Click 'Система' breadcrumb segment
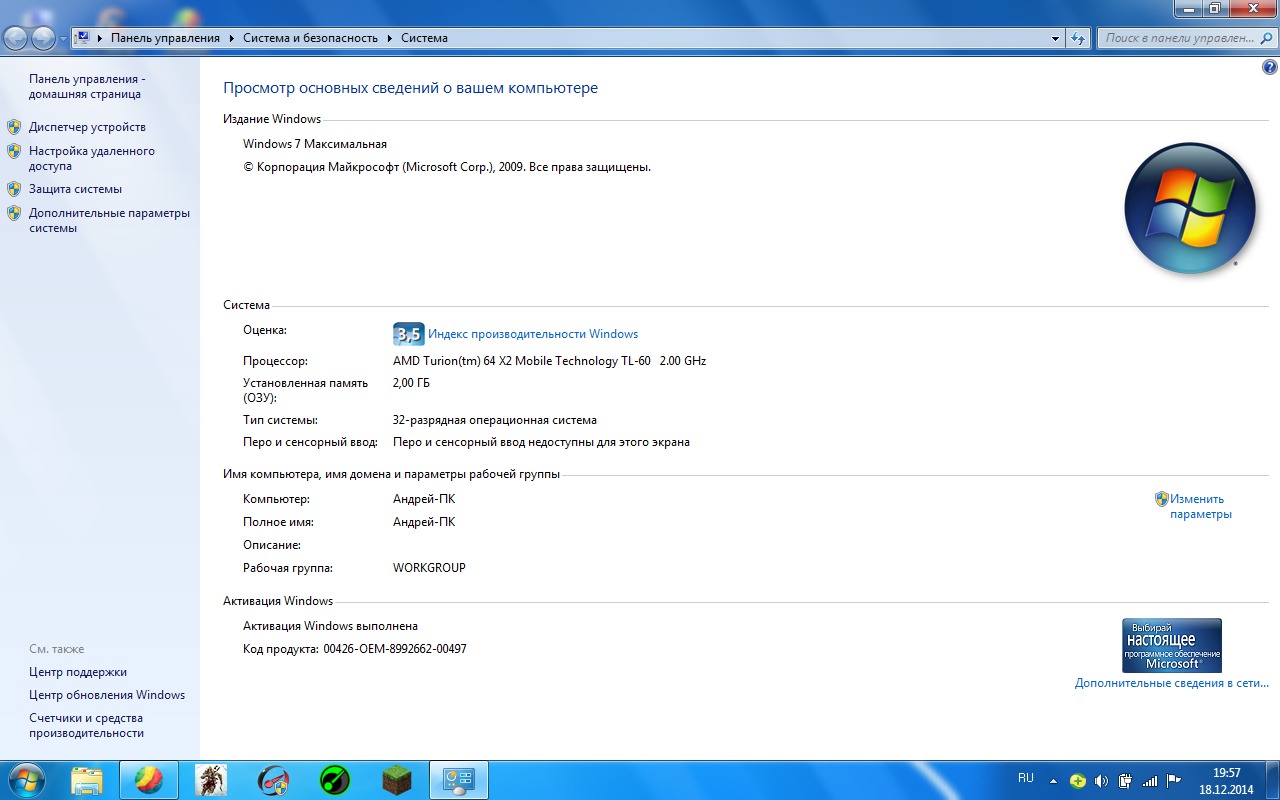The width and height of the screenshot is (1280, 800). point(424,38)
